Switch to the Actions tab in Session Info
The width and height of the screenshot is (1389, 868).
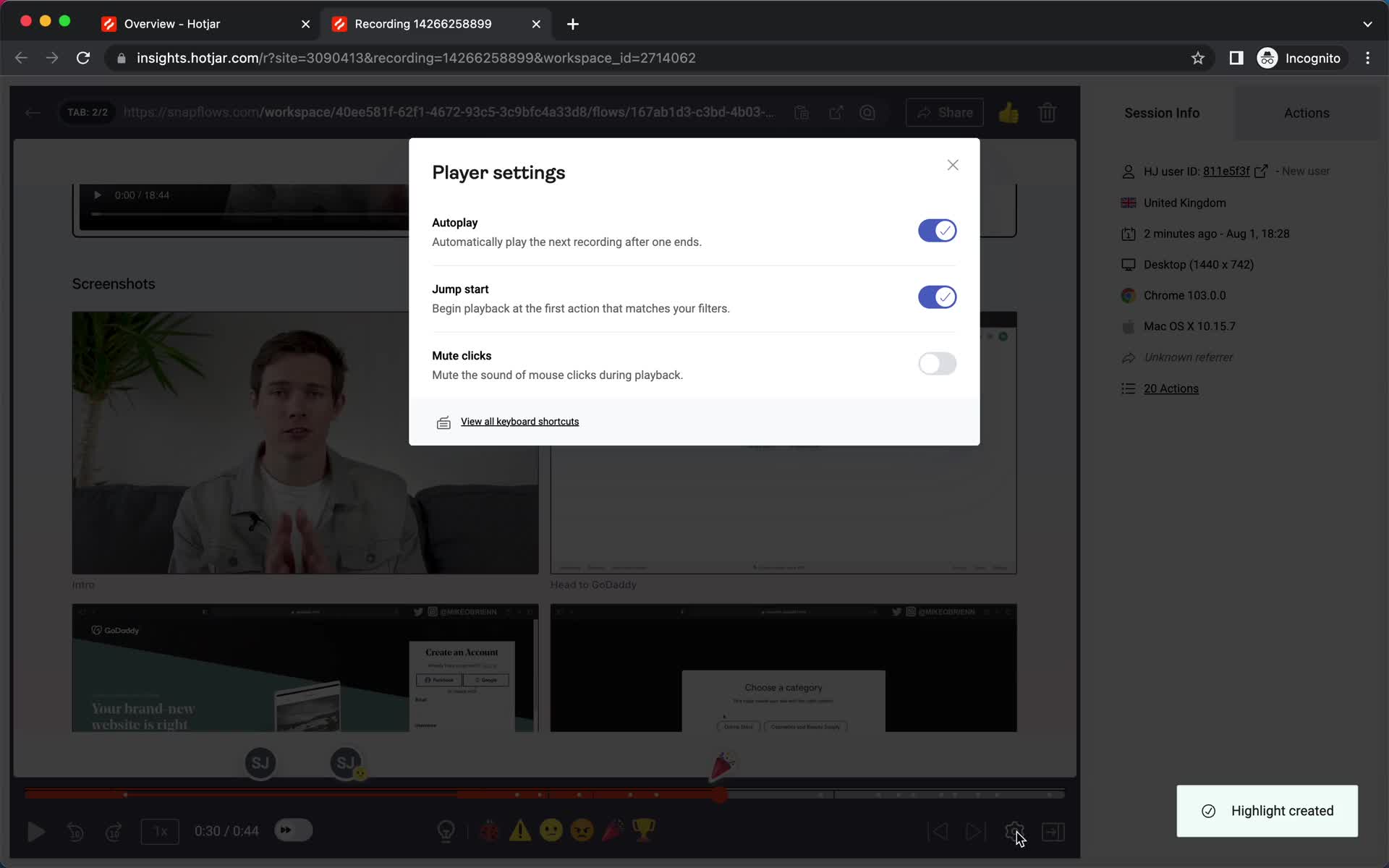point(1307,112)
